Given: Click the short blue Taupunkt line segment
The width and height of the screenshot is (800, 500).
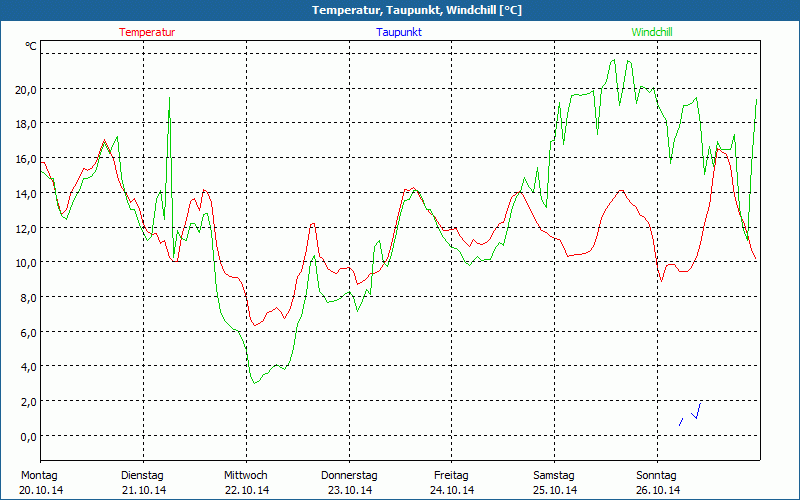Looking at the screenshot, I should coord(692,414).
